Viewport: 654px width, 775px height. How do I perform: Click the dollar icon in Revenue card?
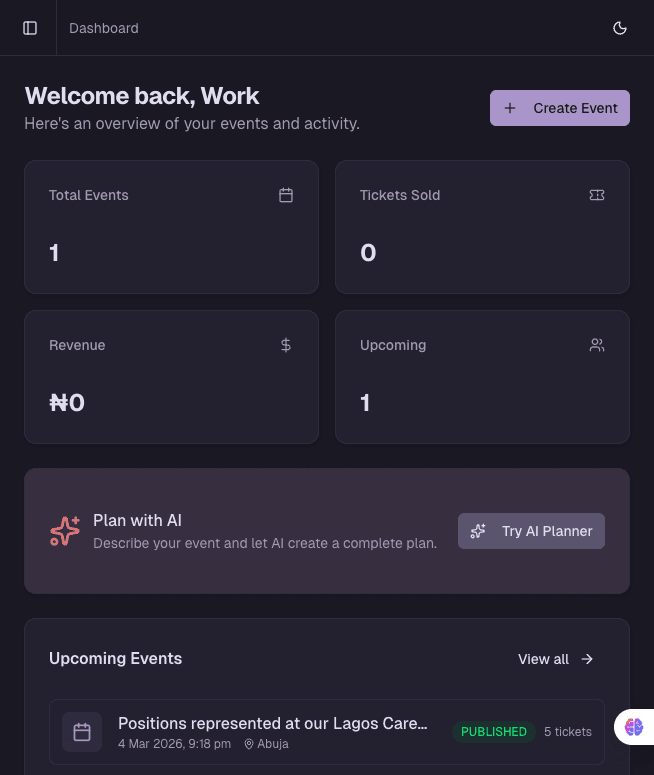[286, 345]
